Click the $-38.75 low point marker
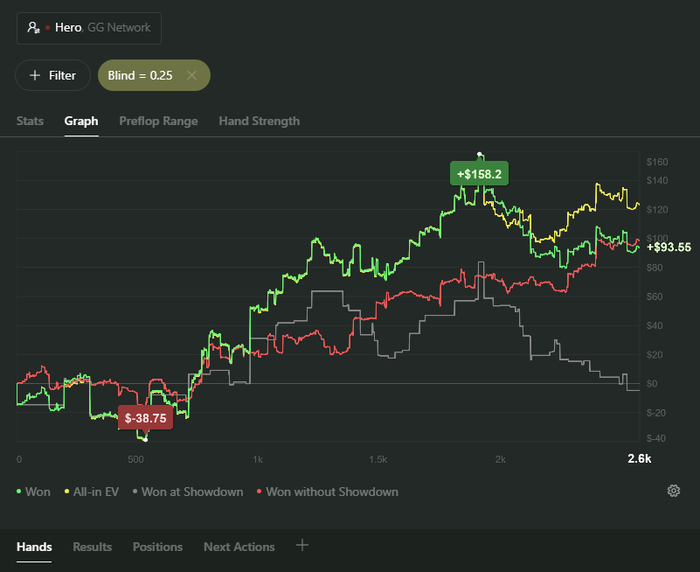The height and width of the screenshot is (572, 700). point(145,418)
